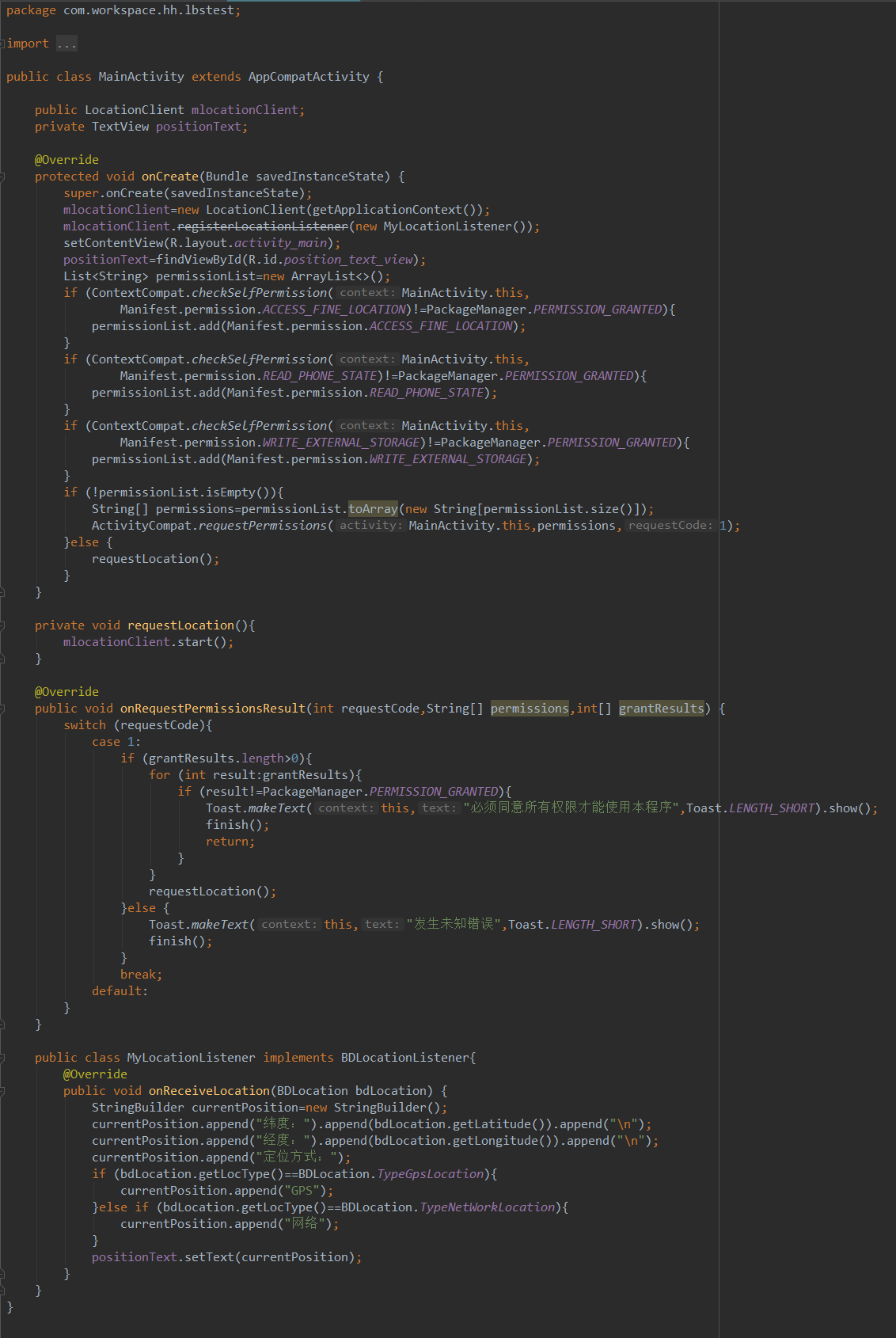Click WRITE_EXTERNAL_STORAGE in the permissionList.add call
Image resolution: width=896 pixels, height=1338 pixels.
click(x=448, y=459)
